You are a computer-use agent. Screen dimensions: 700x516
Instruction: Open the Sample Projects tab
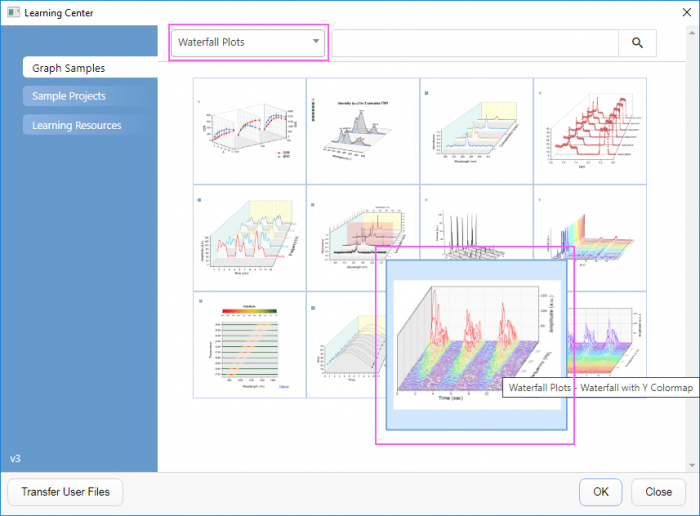[68, 96]
